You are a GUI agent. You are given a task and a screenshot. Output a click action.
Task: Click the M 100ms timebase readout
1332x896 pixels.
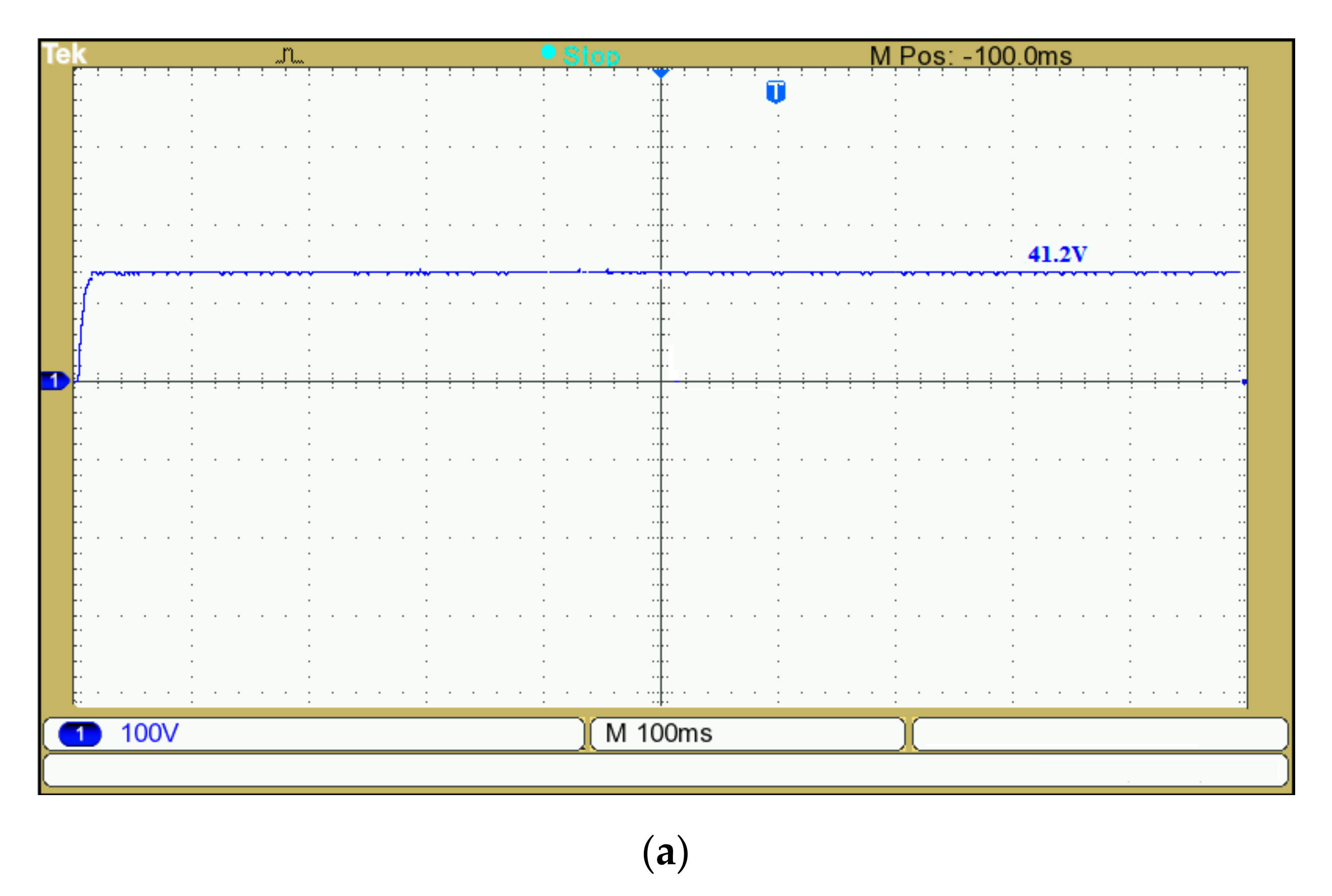coord(658,733)
